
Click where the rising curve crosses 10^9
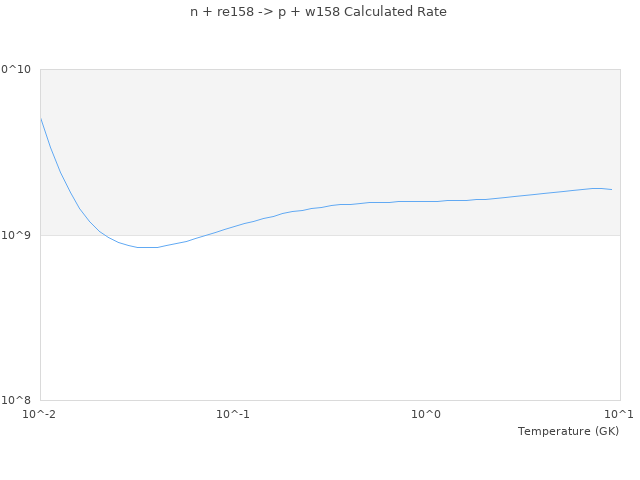[201, 235]
